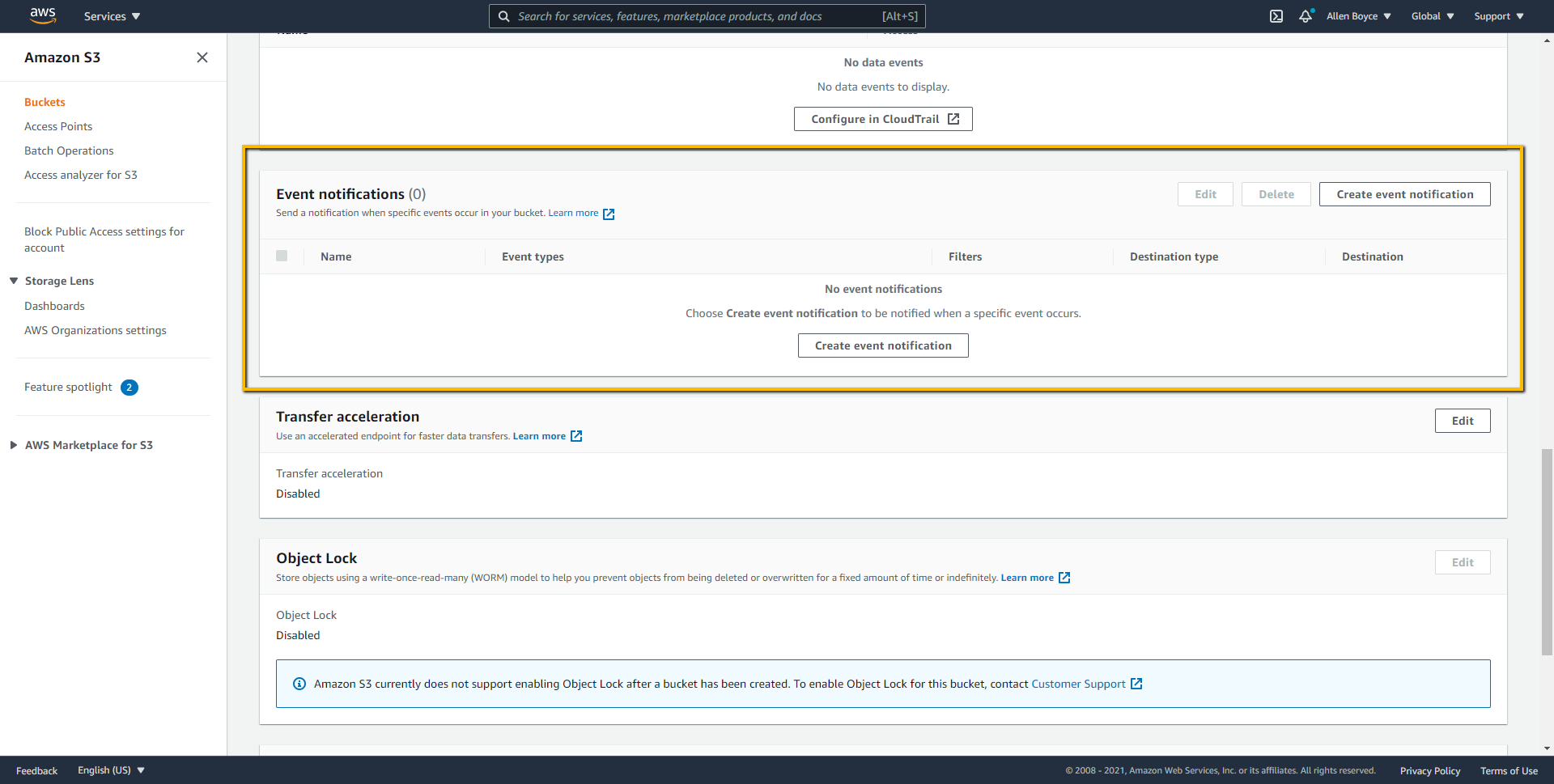
Task: Expand AWS Marketplace for S3 section
Action: tap(14, 445)
